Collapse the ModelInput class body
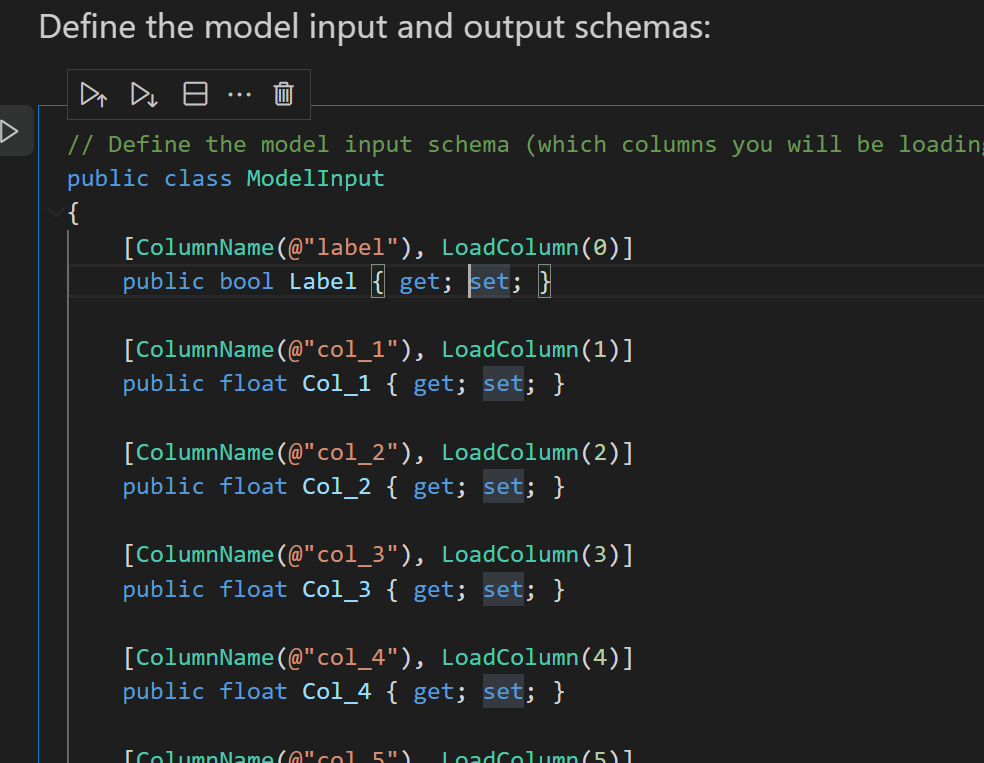Screen dimensions: 984x763 57,212
